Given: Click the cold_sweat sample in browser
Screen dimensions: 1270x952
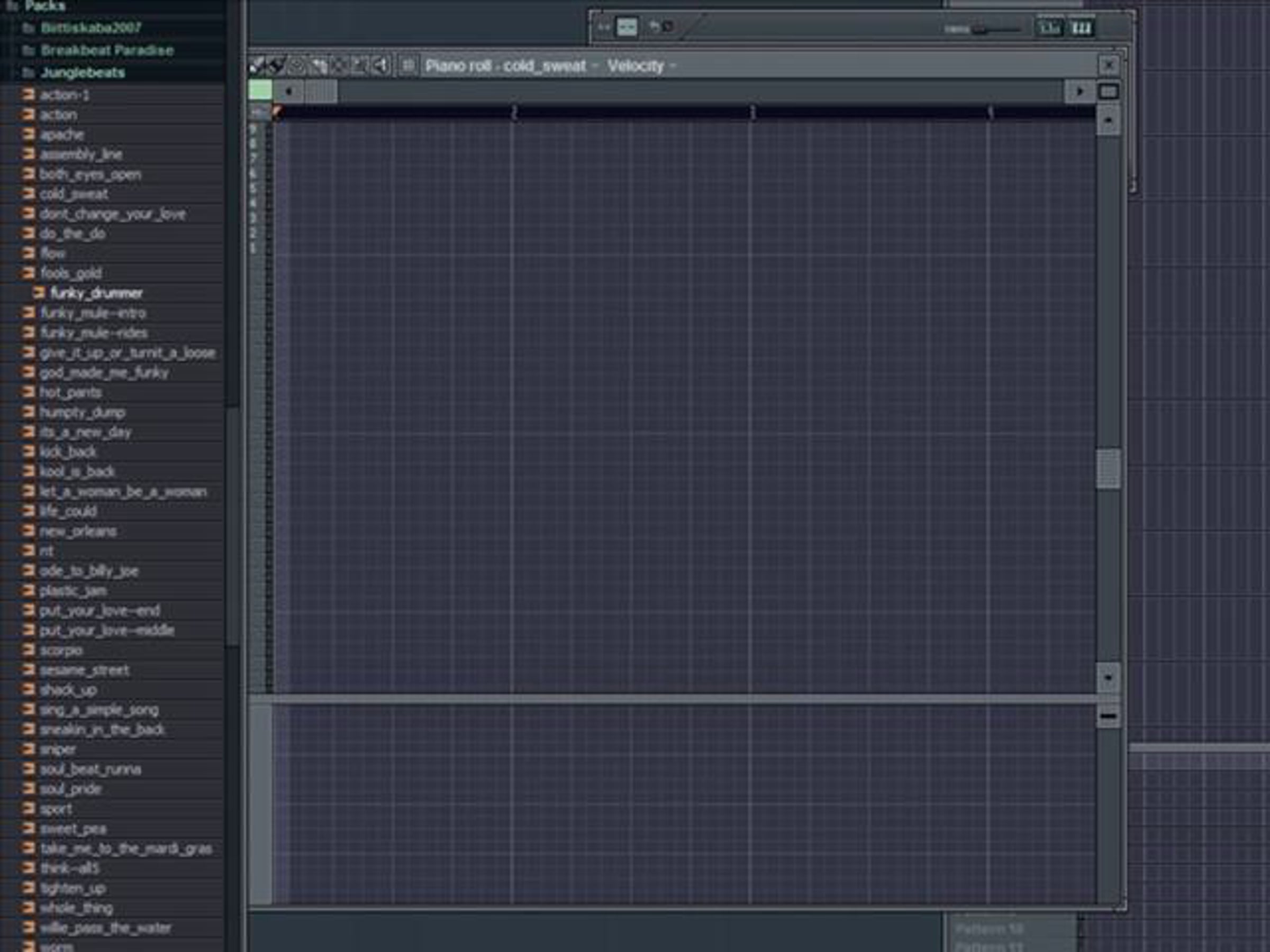Looking at the screenshot, I should click(x=74, y=194).
